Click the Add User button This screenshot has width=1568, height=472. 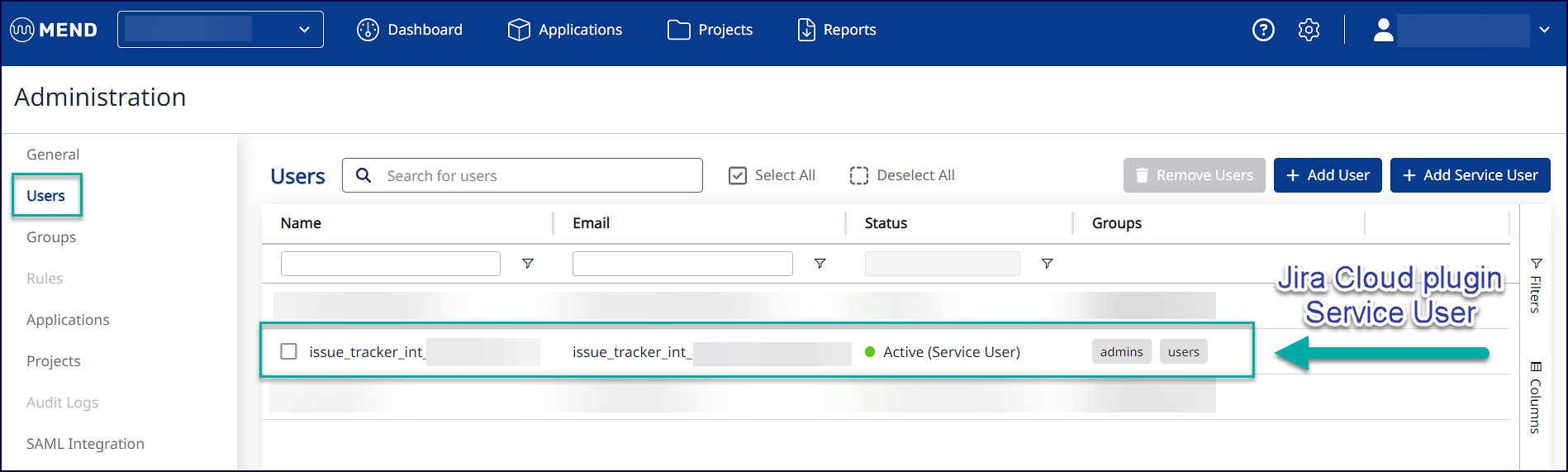[x=1327, y=175]
